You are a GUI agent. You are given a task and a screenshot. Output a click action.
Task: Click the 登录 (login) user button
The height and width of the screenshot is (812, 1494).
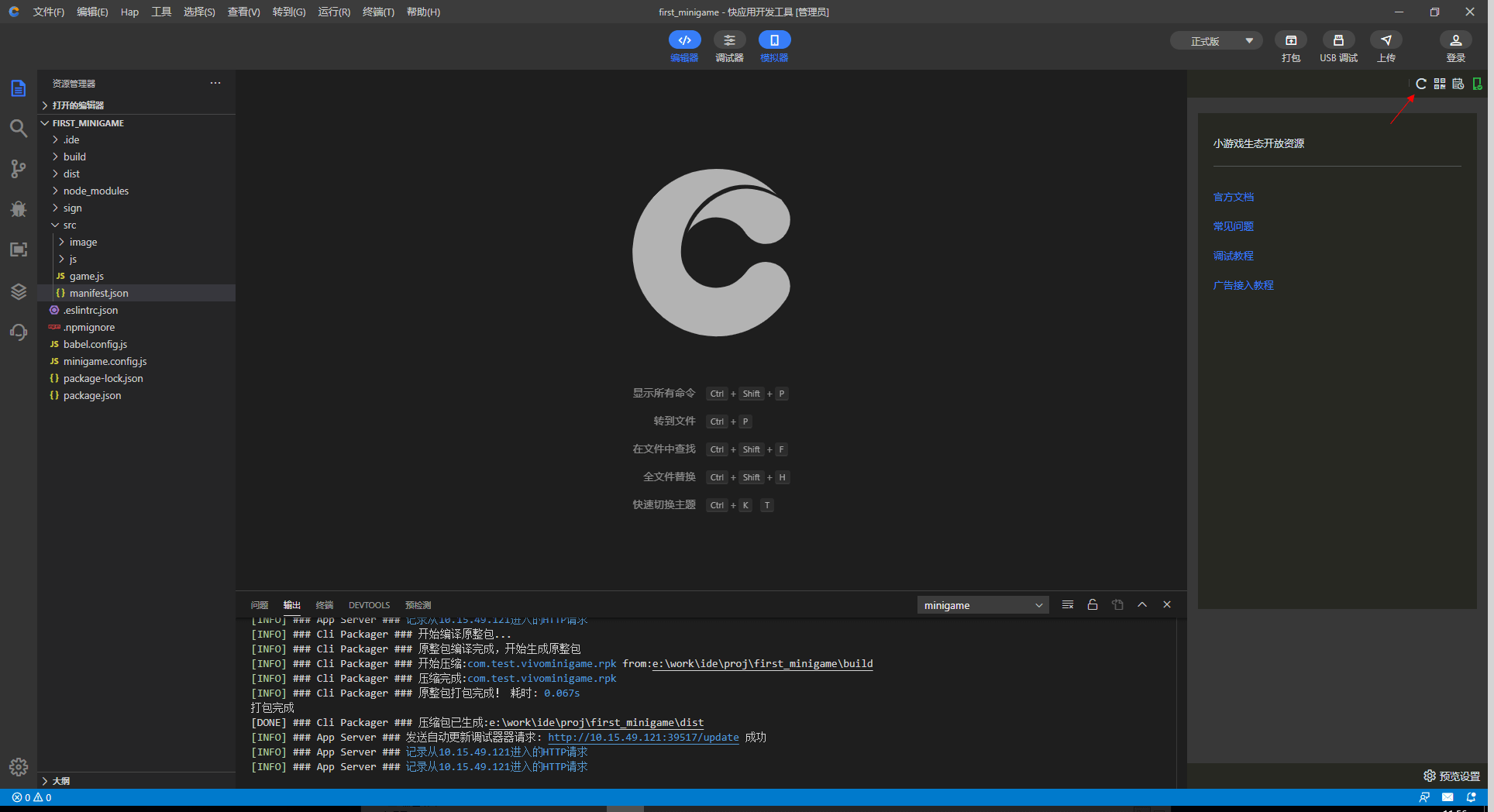tap(1456, 46)
